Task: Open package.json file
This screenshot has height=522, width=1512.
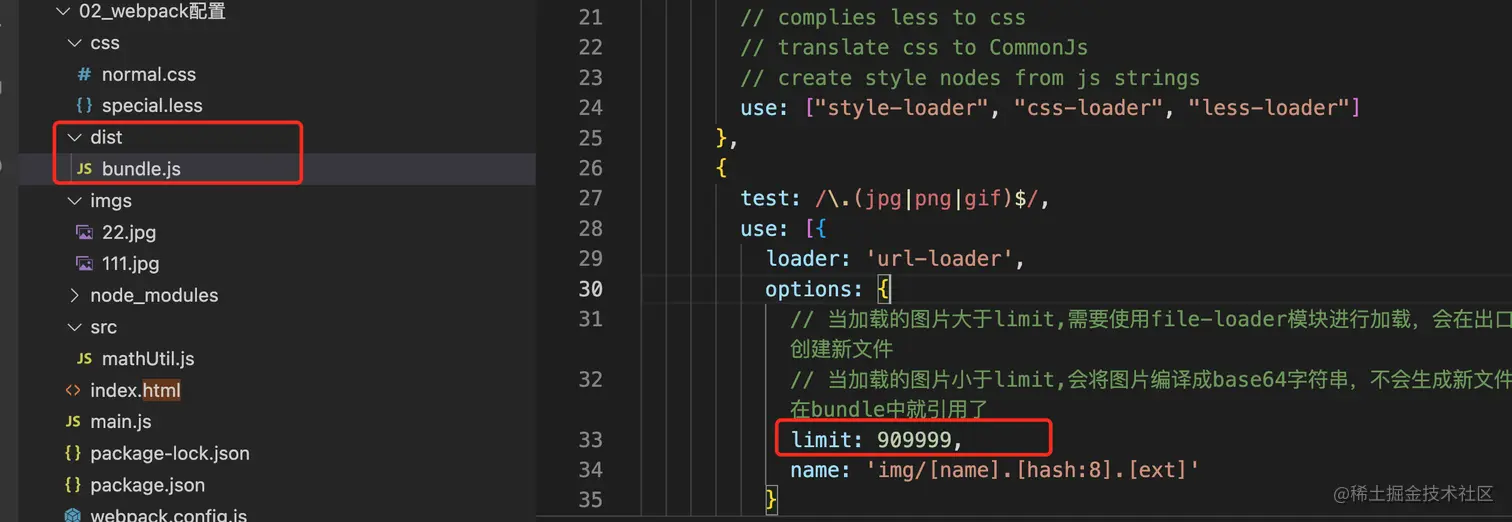Action: [x=148, y=485]
